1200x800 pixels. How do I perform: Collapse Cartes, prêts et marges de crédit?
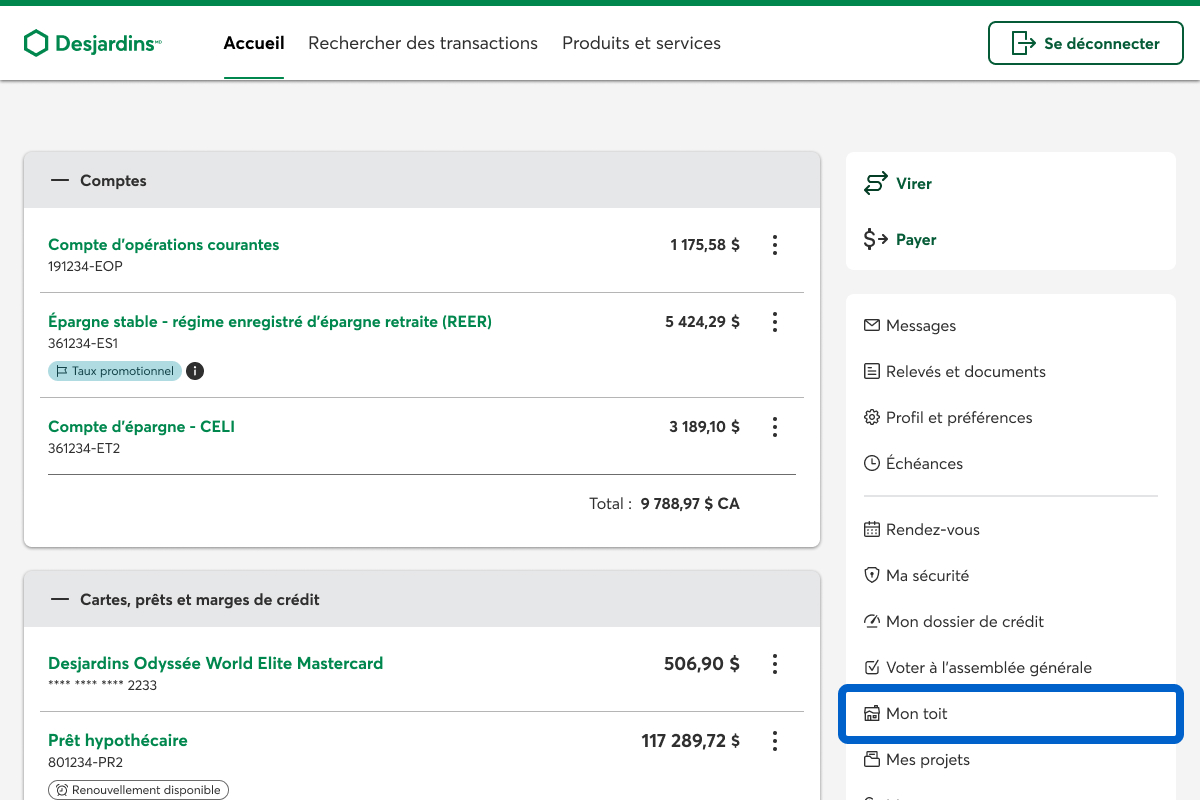tap(60, 600)
